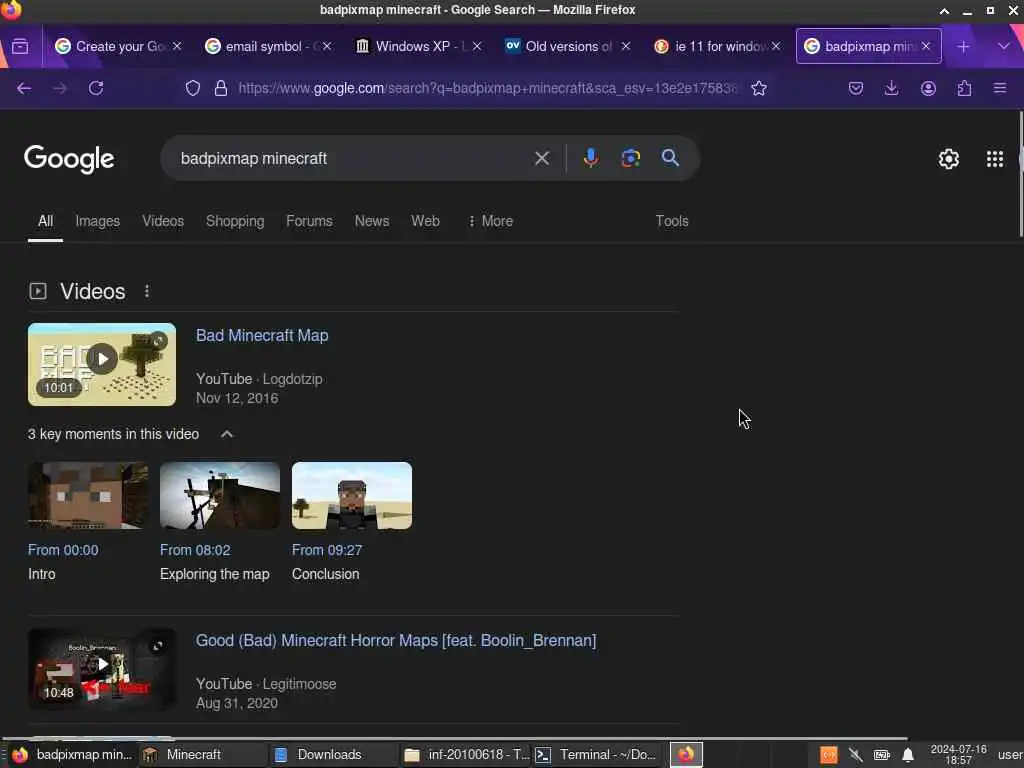Select the Shopping search filter
The width and height of the screenshot is (1024, 768).
[x=235, y=221]
